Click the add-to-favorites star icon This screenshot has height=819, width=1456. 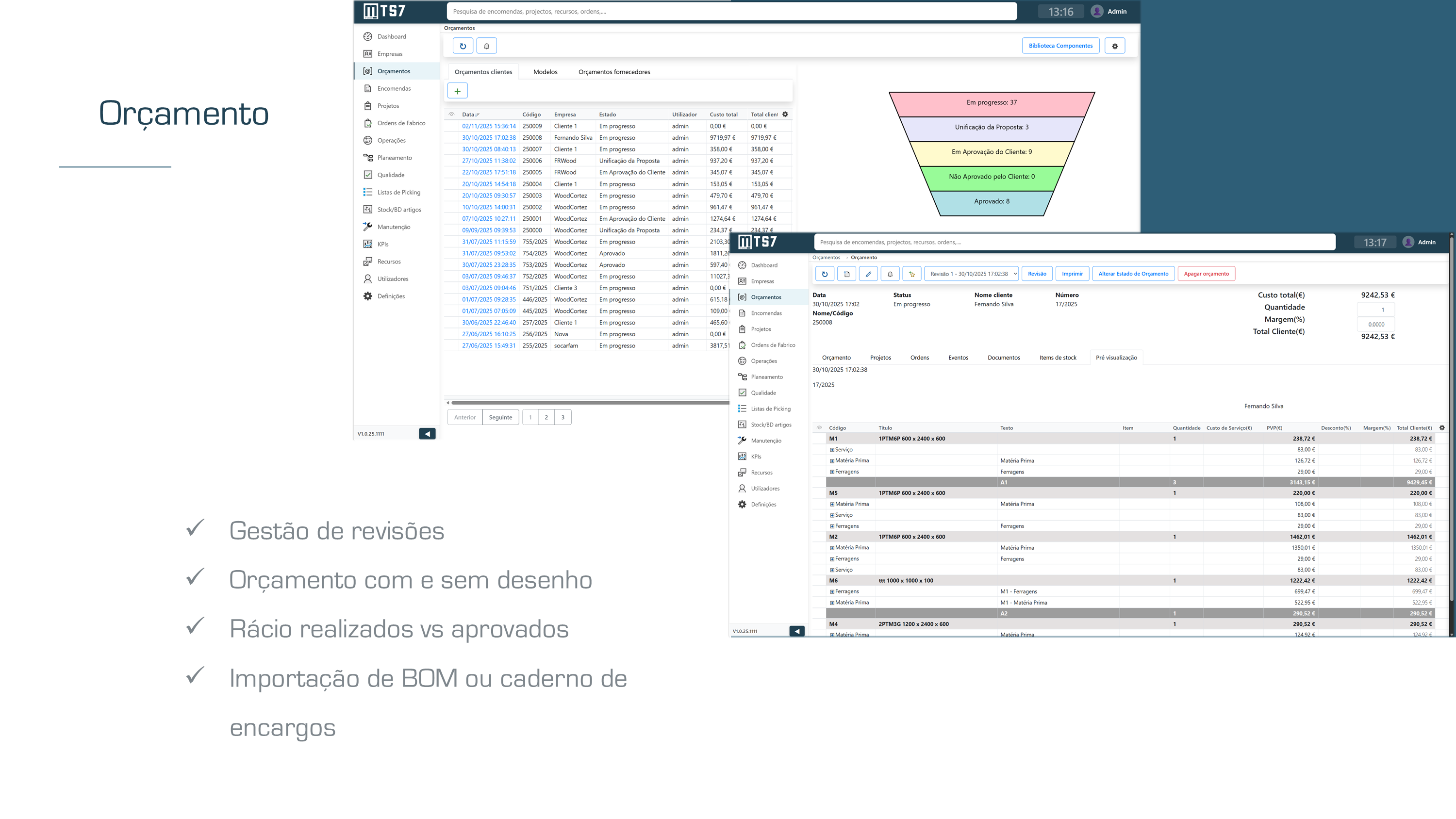911,274
